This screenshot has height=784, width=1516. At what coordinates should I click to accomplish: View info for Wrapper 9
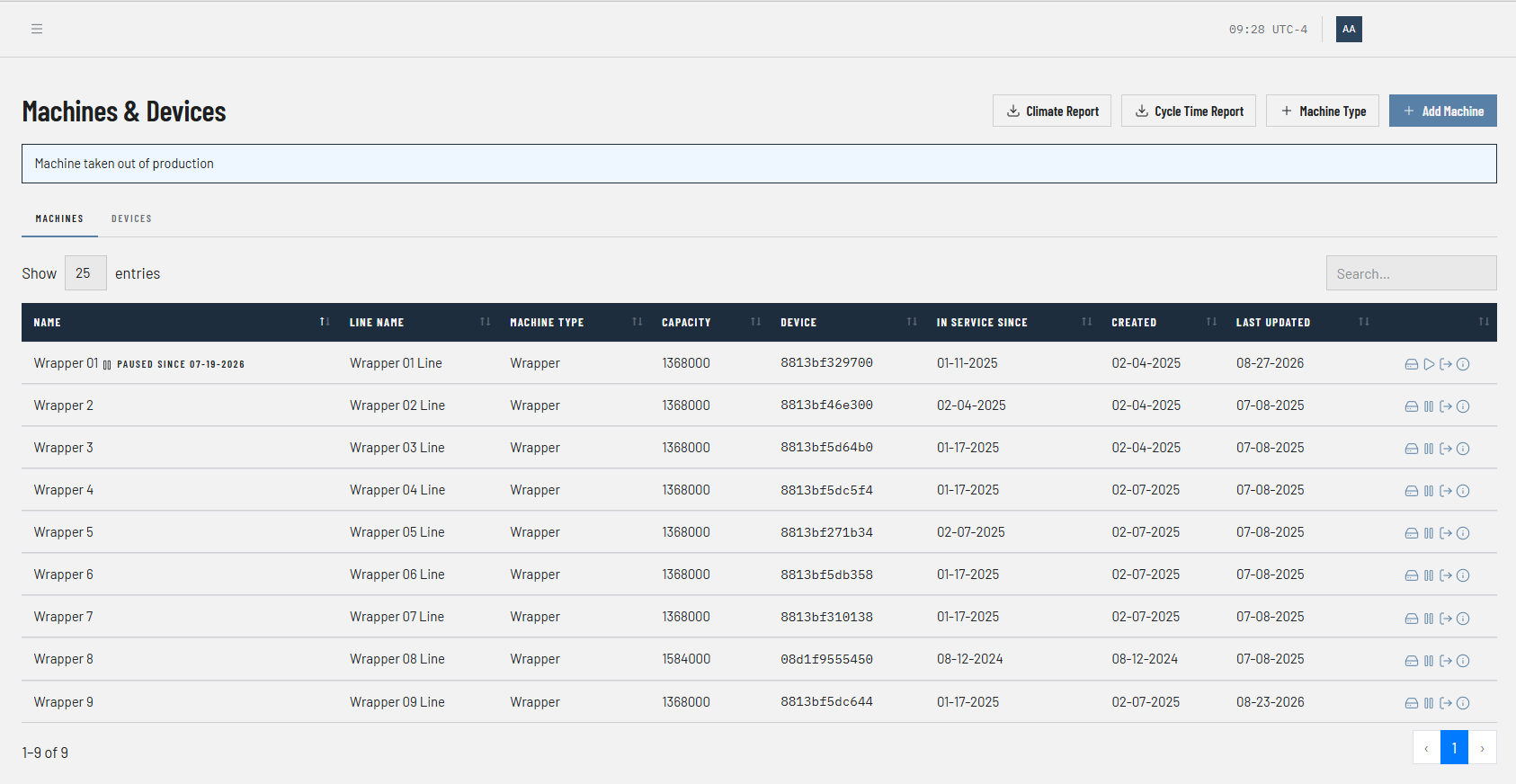(x=1463, y=703)
